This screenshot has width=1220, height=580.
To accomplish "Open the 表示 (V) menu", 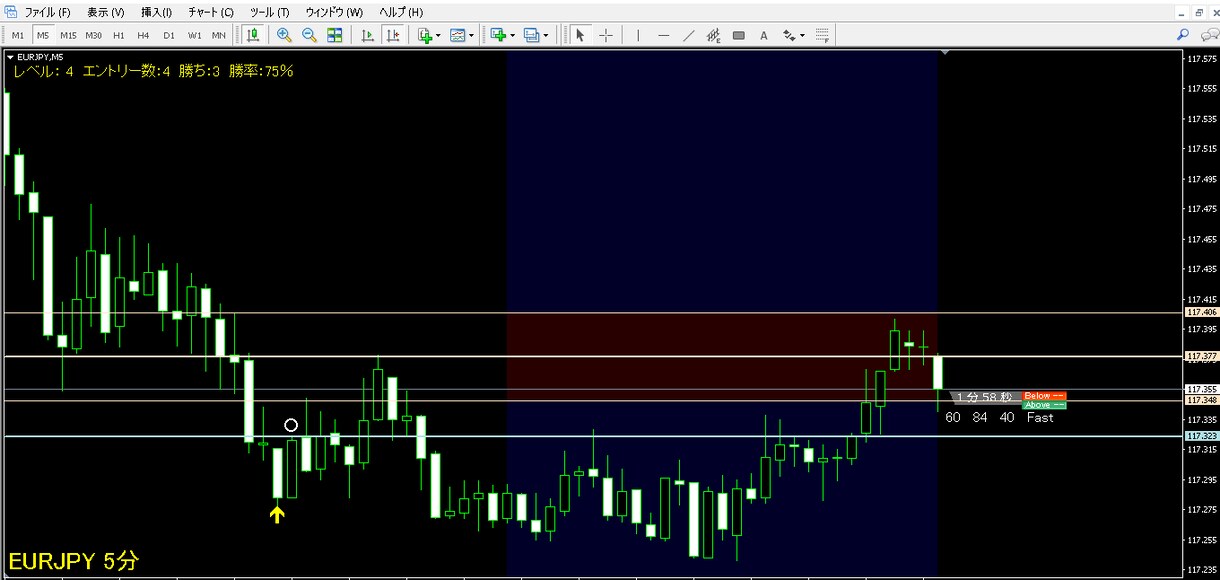I will tap(106, 12).
